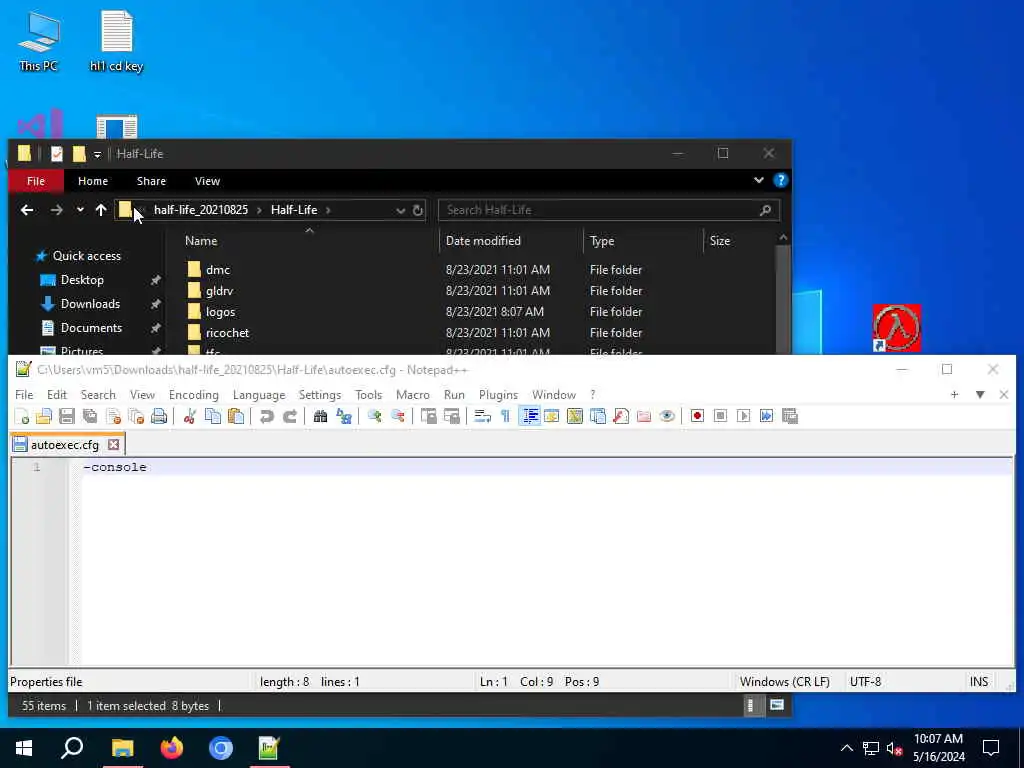Open the Macro menu
Screen dimensions: 1024x768
(x=413, y=394)
